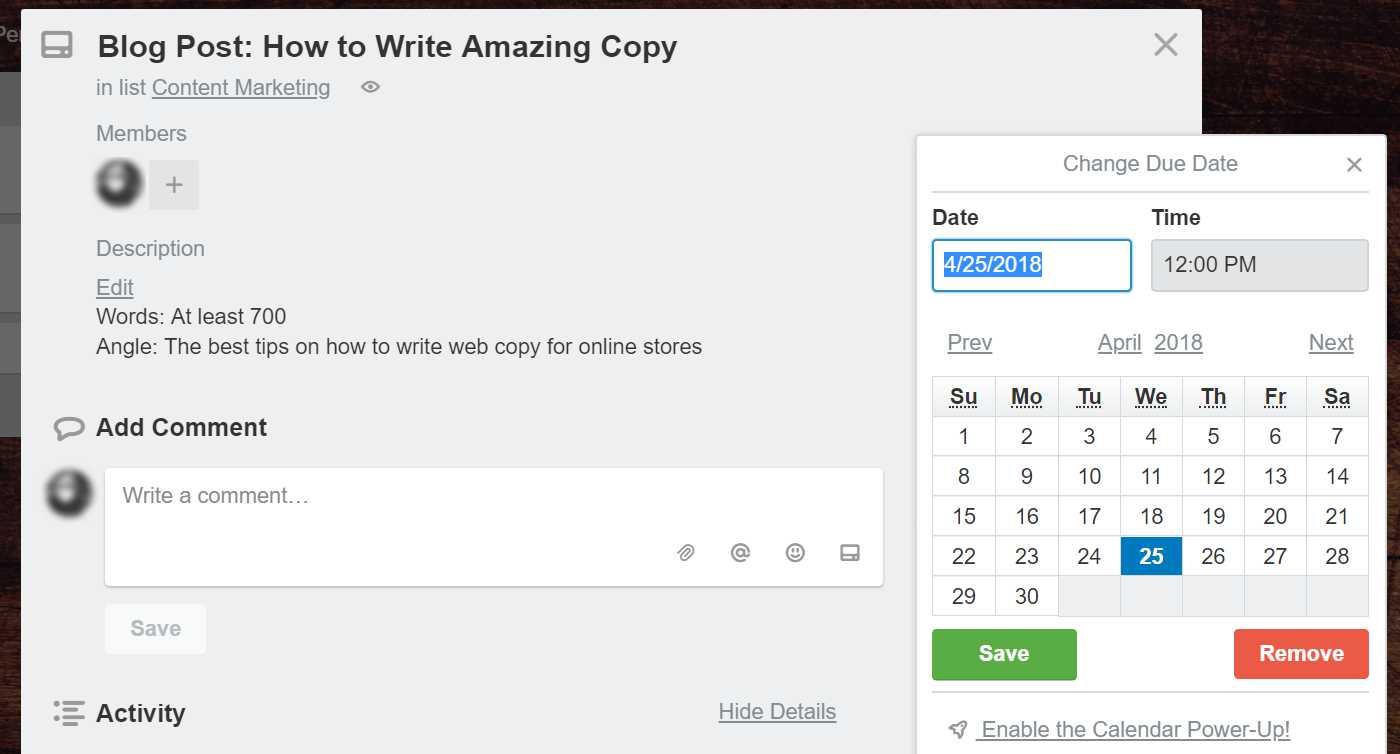1400x754 pixels.
Task: Open the emoji picker in comment box
Action: coord(795,552)
